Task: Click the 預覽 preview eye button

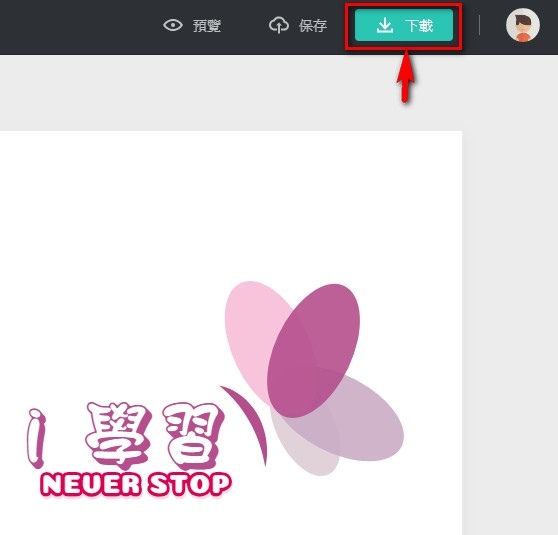Action: tap(192, 26)
